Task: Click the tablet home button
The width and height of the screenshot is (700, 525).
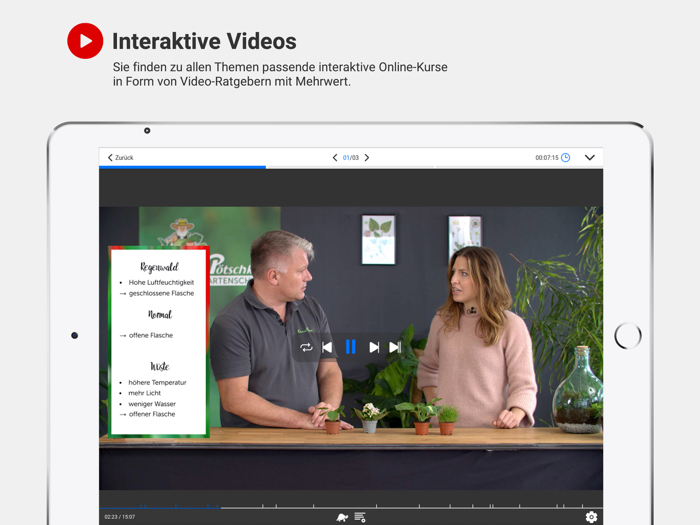Action: pyautogui.click(x=628, y=336)
